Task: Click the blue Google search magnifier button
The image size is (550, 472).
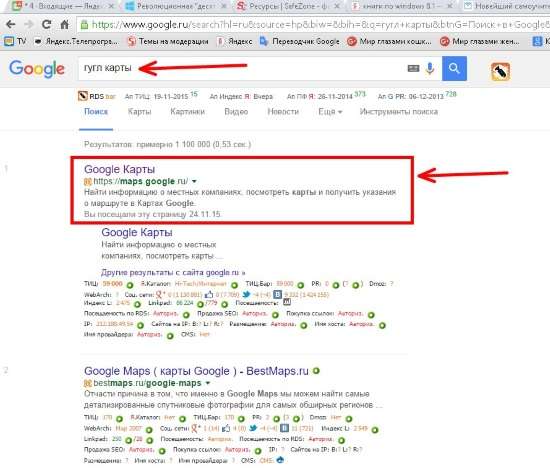Action: click(x=454, y=68)
